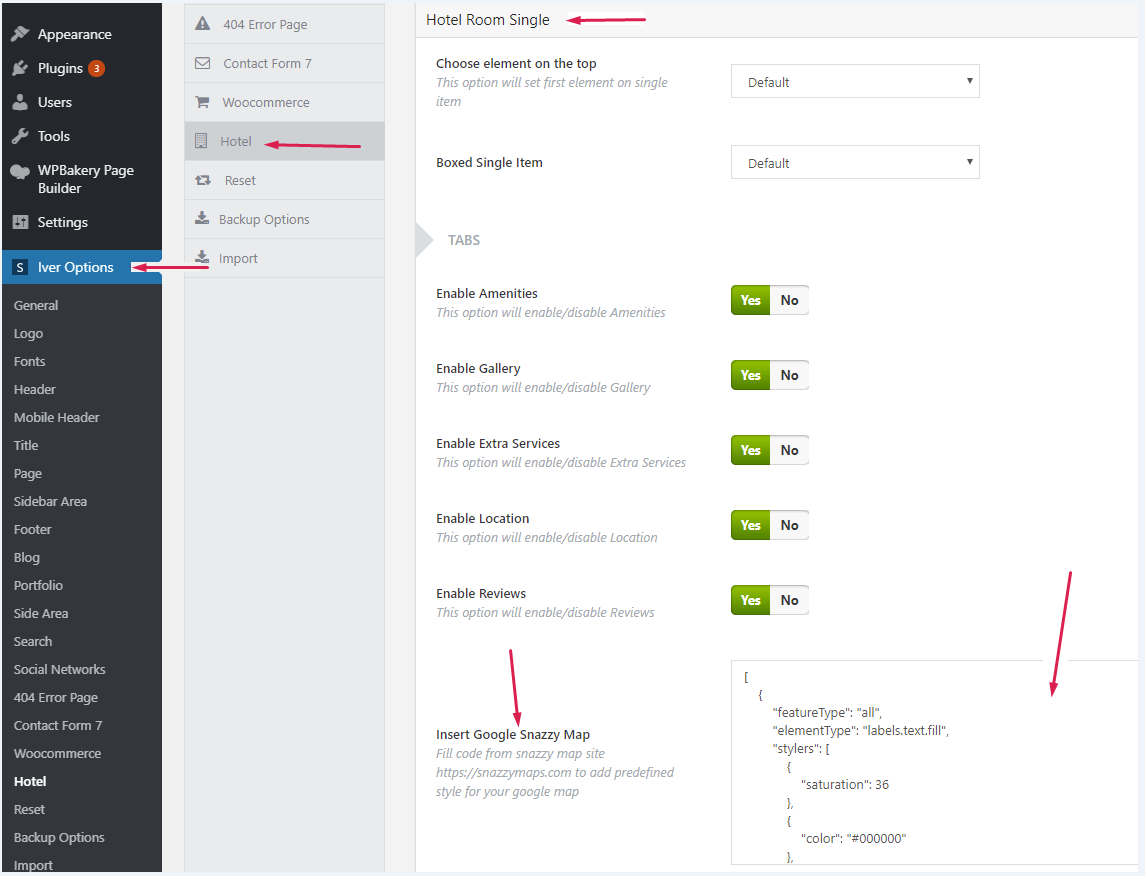
Task: Open Sidebar Area submenu item
Action: (50, 502)
